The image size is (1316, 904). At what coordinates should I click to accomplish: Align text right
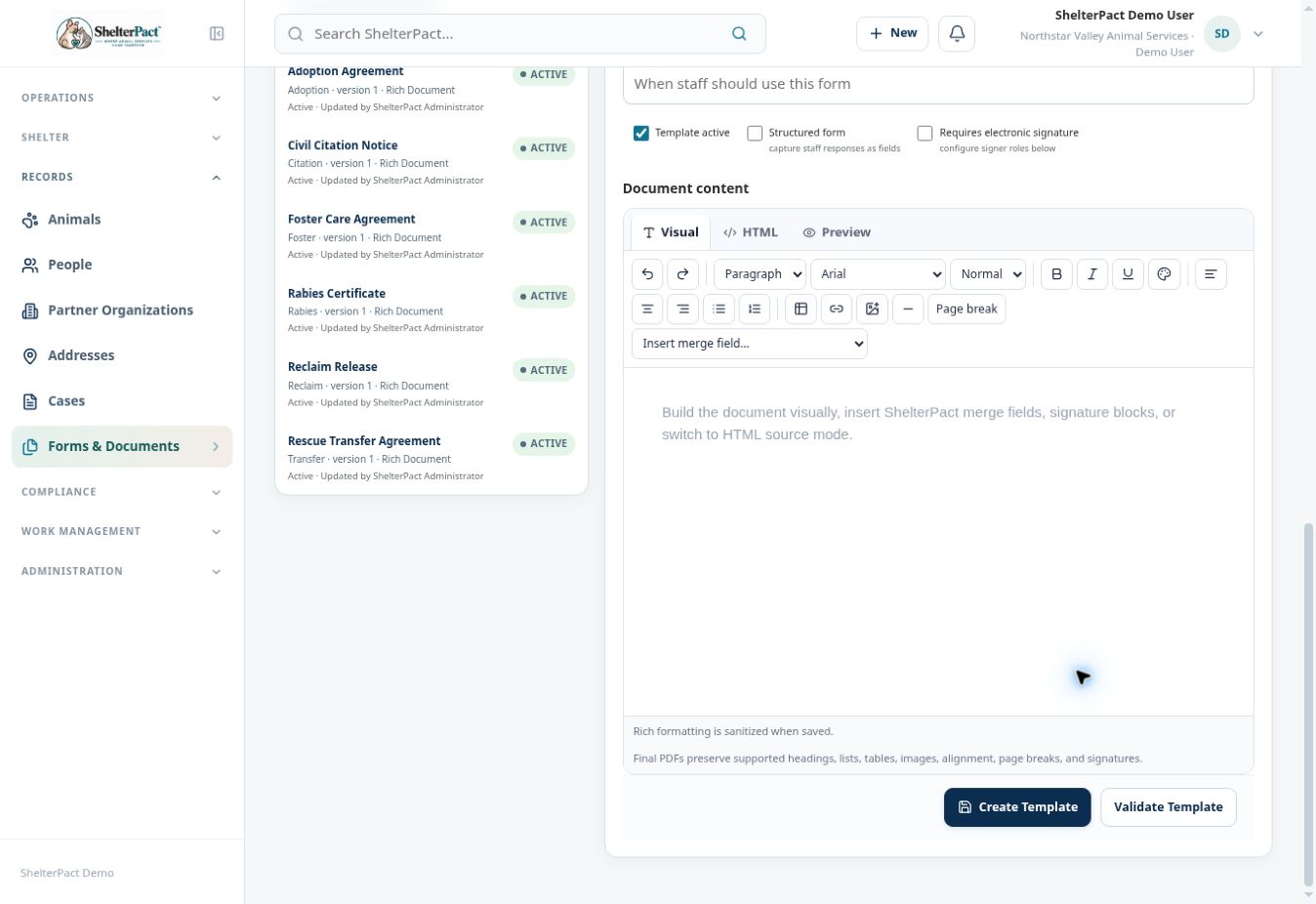pos(683,309)
